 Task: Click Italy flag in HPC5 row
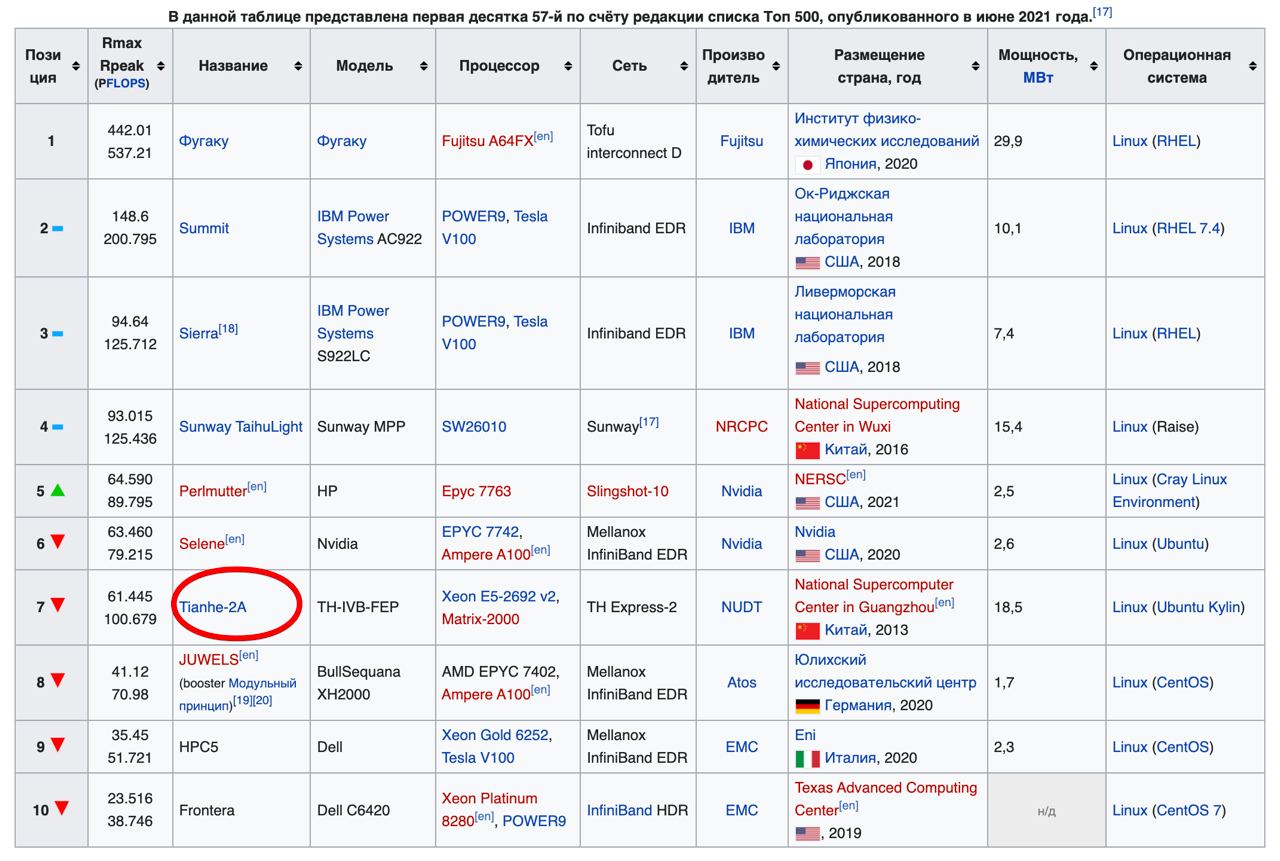(x=807, y=758)
